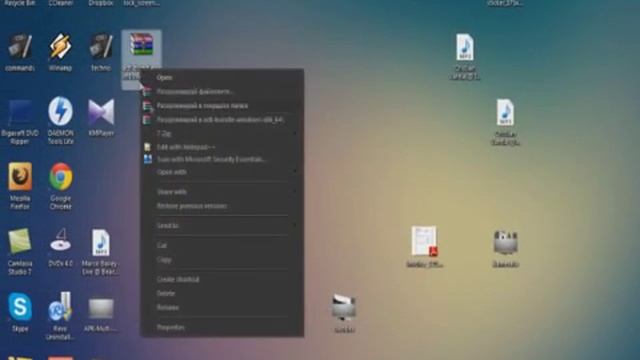
Task: Choose Cut from the context menu
Action: pyautogui.click(x=222, y=245)
